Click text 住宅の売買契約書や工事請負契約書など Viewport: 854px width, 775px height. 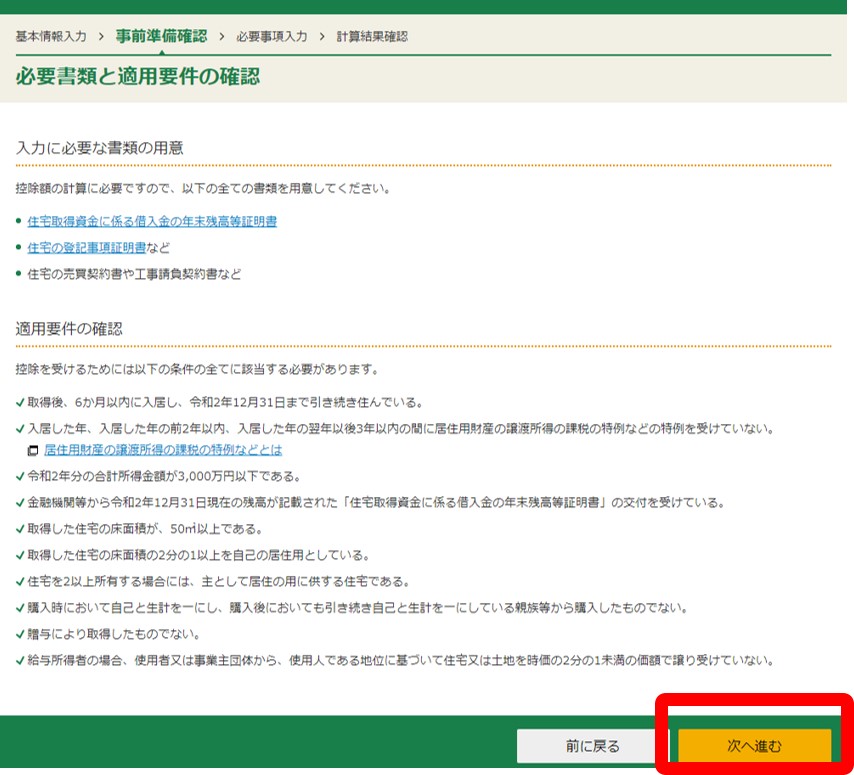(x=134, y=273)
